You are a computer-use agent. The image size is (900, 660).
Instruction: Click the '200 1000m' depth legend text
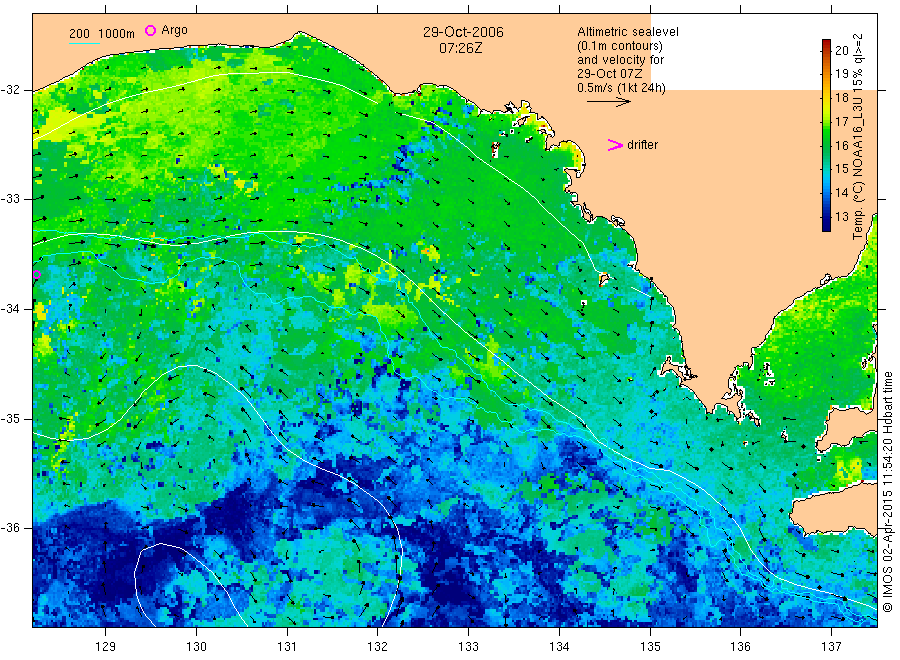click(102, 34)
